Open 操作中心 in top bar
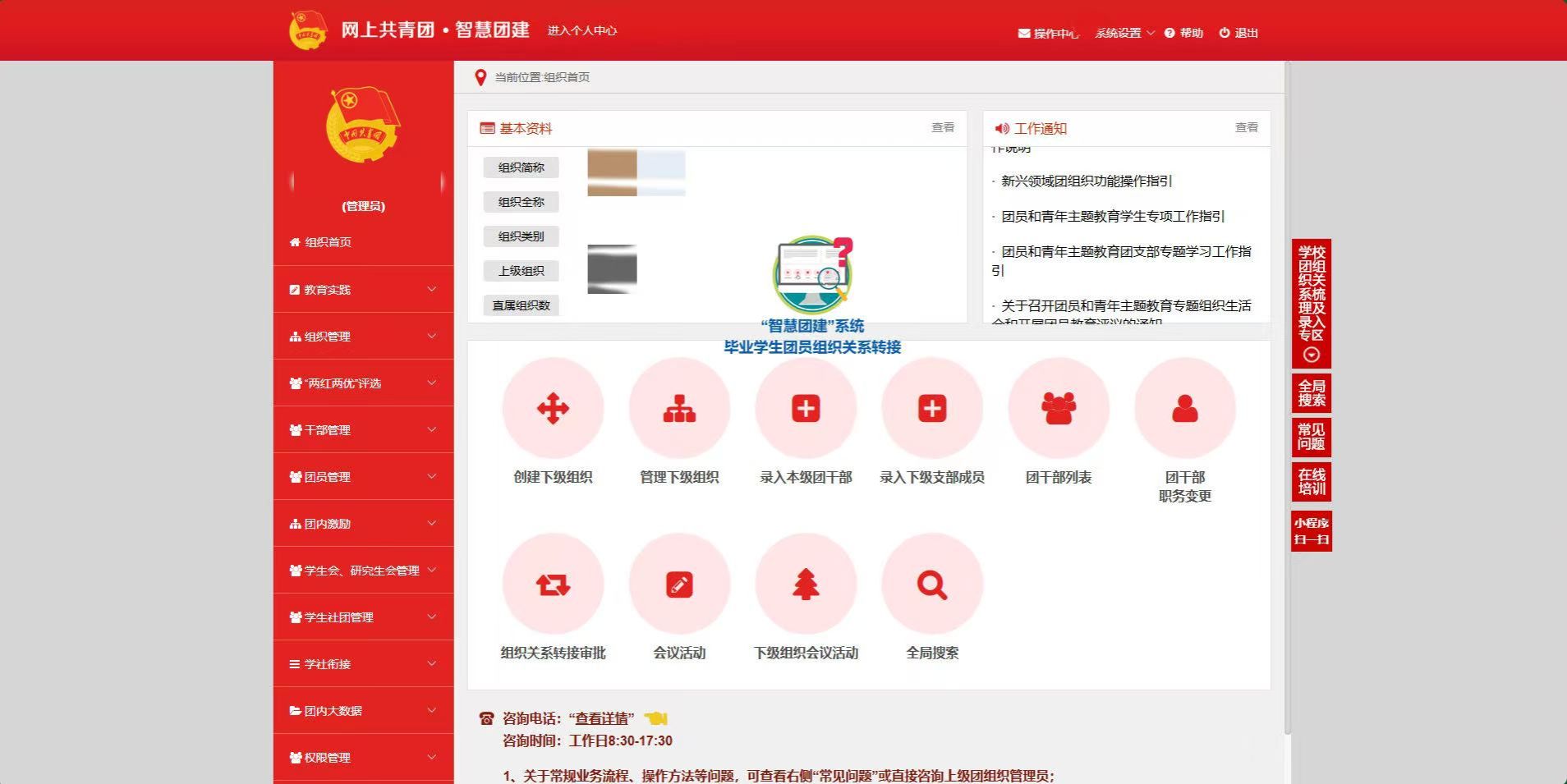 1048,33
